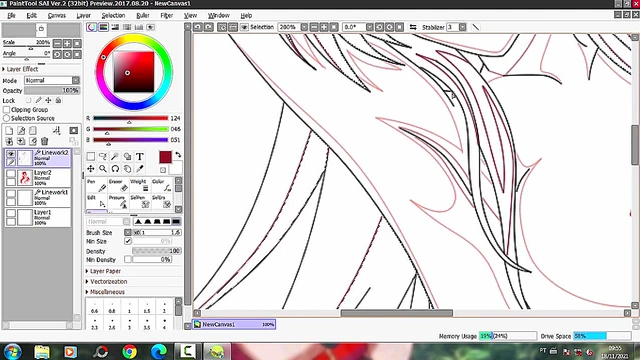This screenshot has height=360, width=640.
Task: Select the Linework1 layer row
Action: [38, 198]
